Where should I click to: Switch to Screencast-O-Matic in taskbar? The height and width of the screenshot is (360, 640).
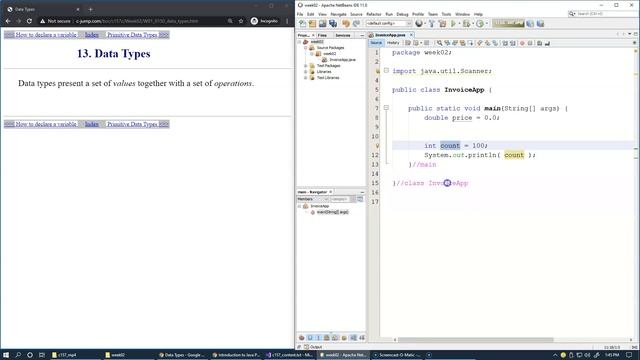[x=397, y=355]
